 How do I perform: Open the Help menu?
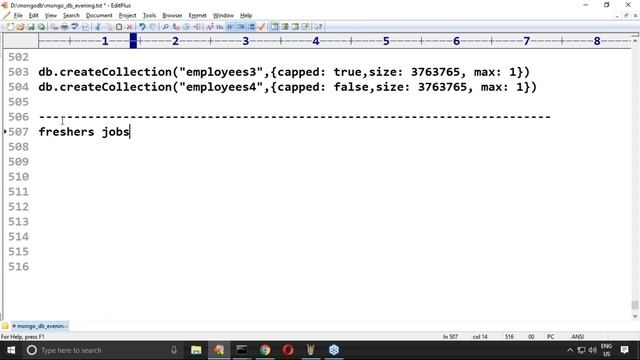point(246,16)
